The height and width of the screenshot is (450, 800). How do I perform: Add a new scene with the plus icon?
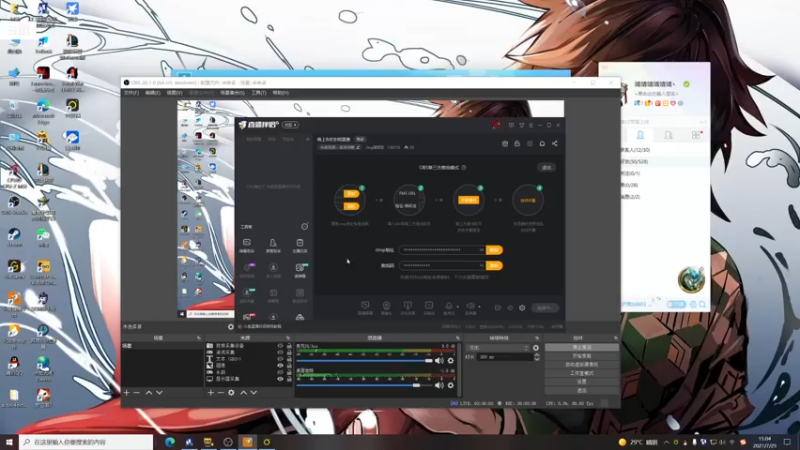127,393
